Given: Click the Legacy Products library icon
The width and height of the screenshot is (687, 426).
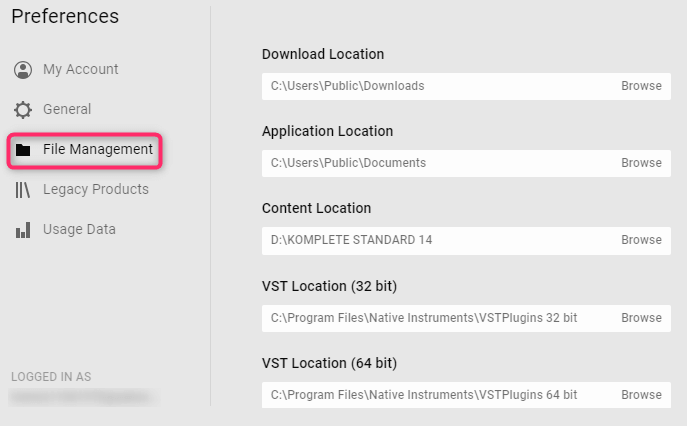Looking at the screenshot, I should click(x=22, y=190).
